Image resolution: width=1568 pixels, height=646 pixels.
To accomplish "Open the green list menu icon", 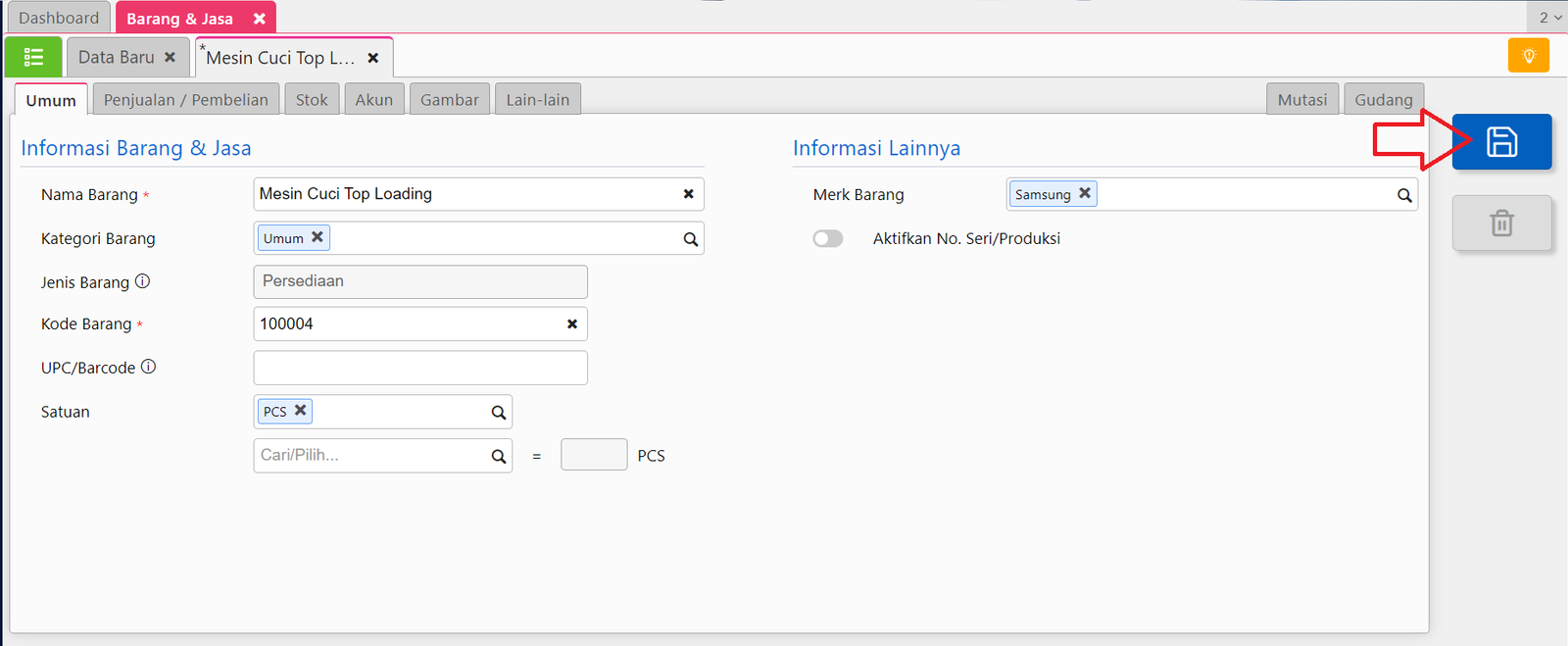I will (x=33, y=58).
